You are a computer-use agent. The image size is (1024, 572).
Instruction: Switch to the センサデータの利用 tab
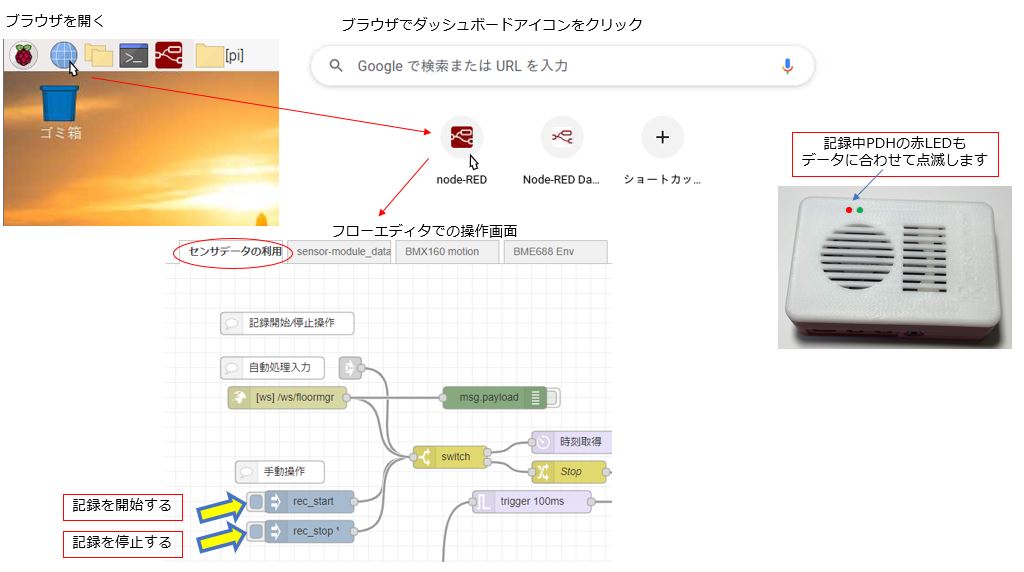[229, 252]
